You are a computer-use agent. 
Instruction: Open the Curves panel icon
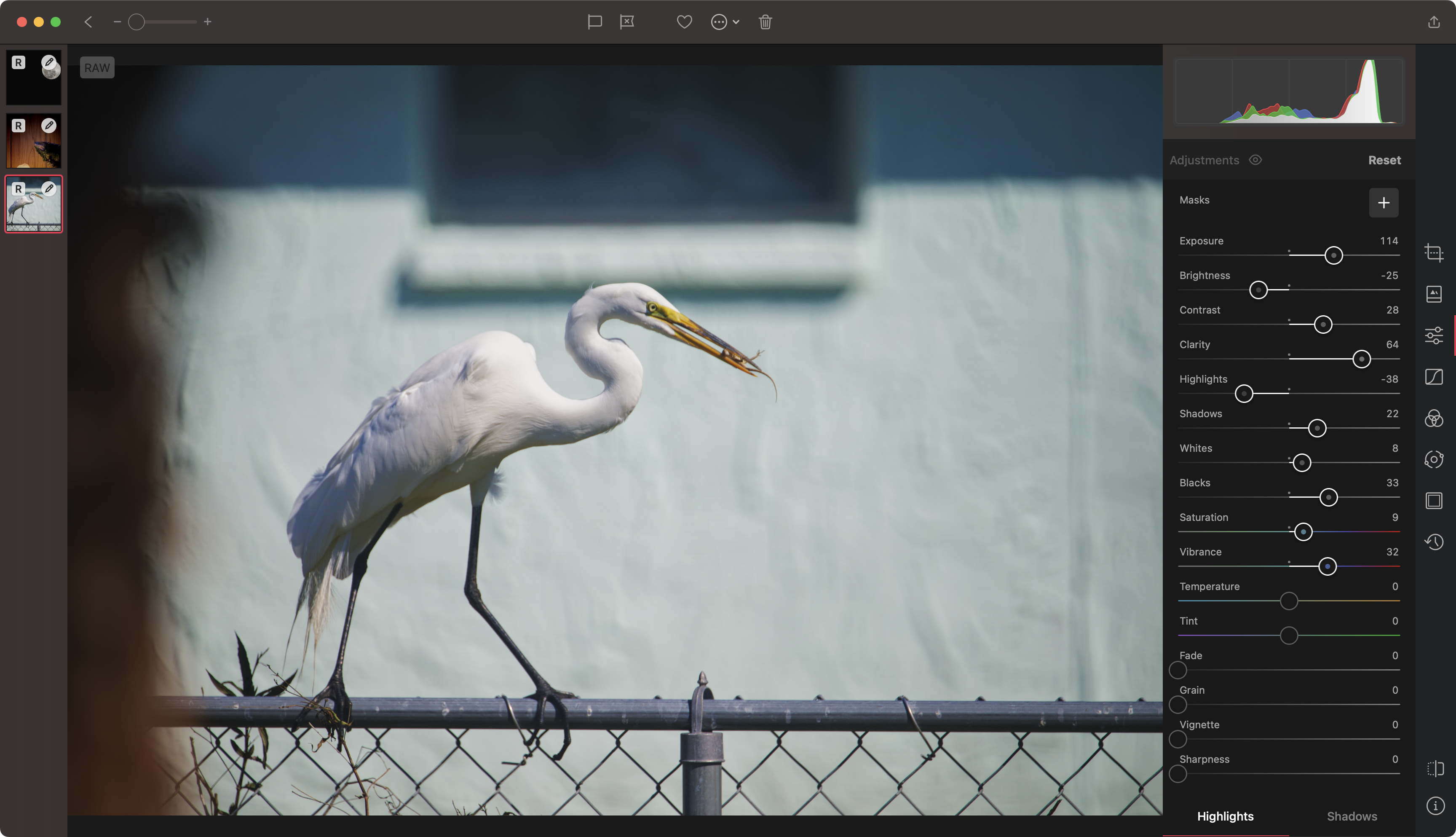tap(1434, 376)
